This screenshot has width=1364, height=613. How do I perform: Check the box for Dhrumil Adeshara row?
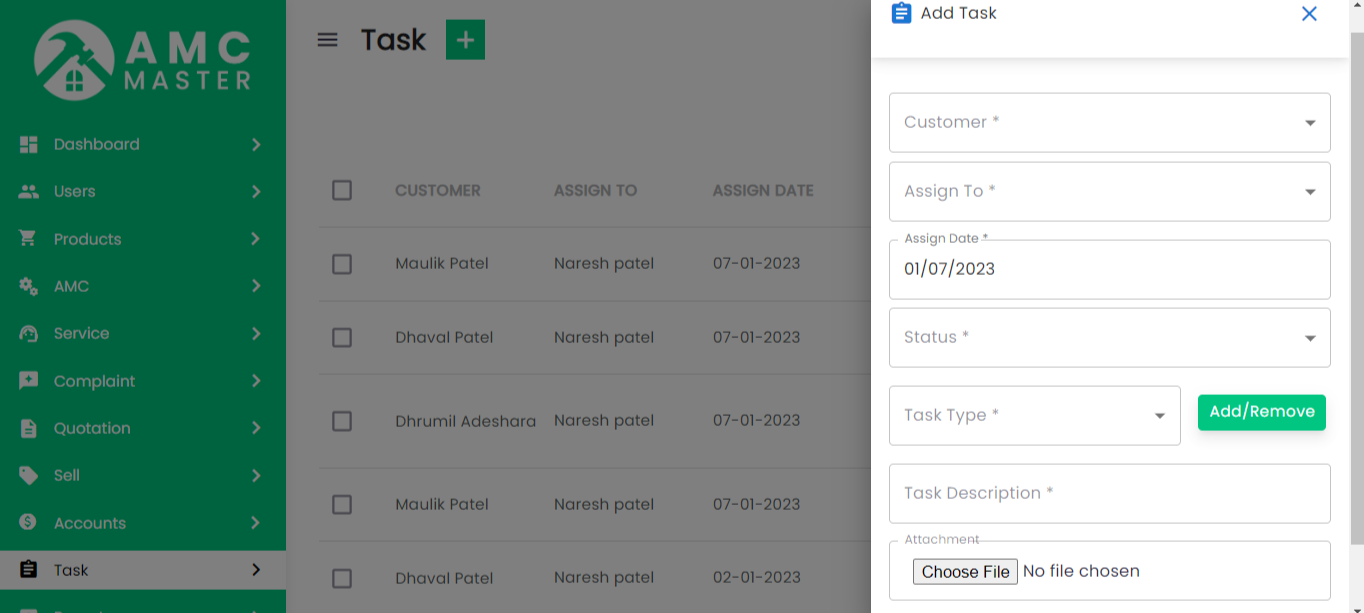tap(342, 421)
